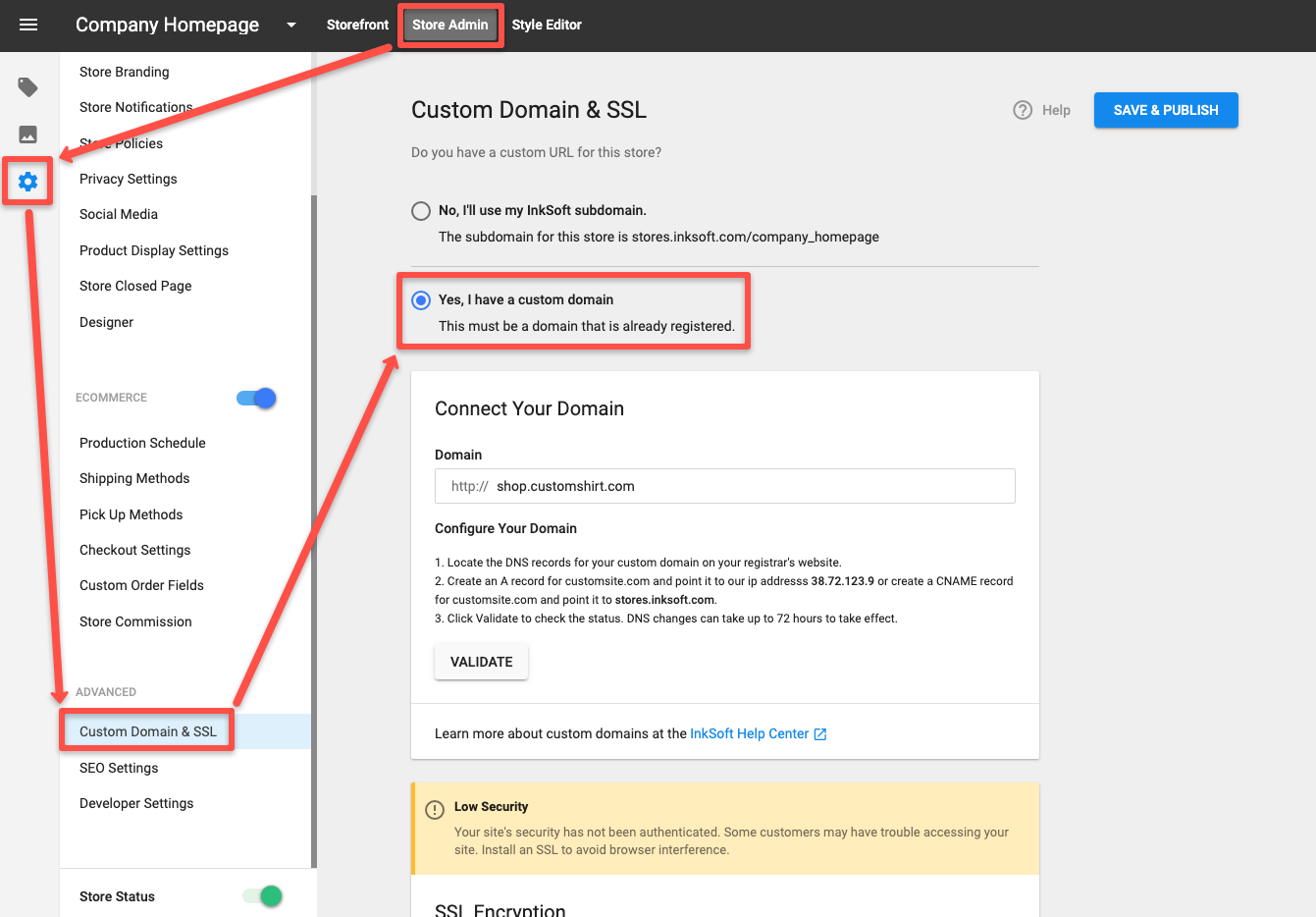Click the tag icon in left sidebar
This screenshot has height=917, width=1316.
(x=28, y=87)
